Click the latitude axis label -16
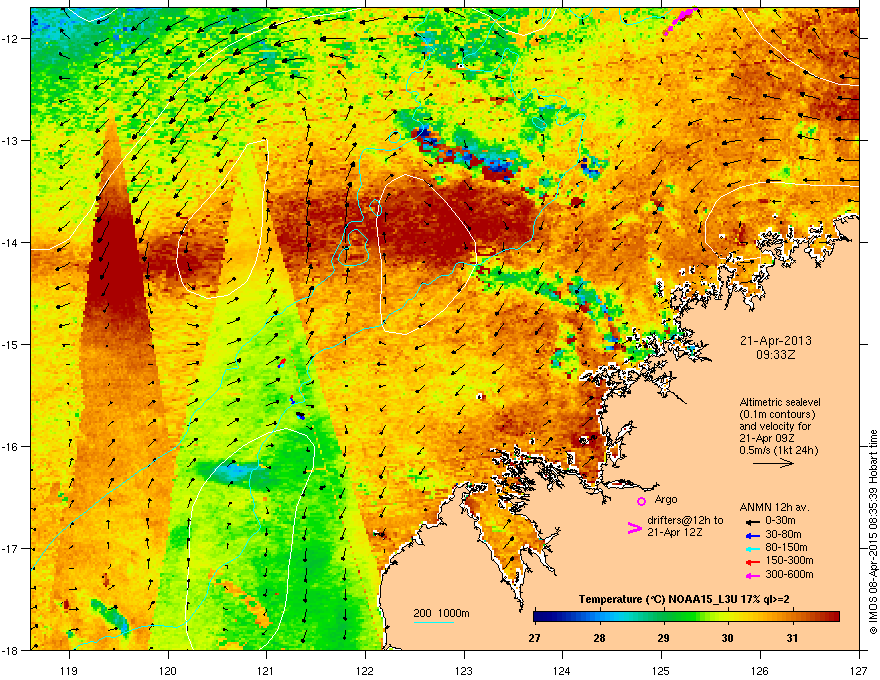Screen dimensions: 880x680 tap(11, 447)
